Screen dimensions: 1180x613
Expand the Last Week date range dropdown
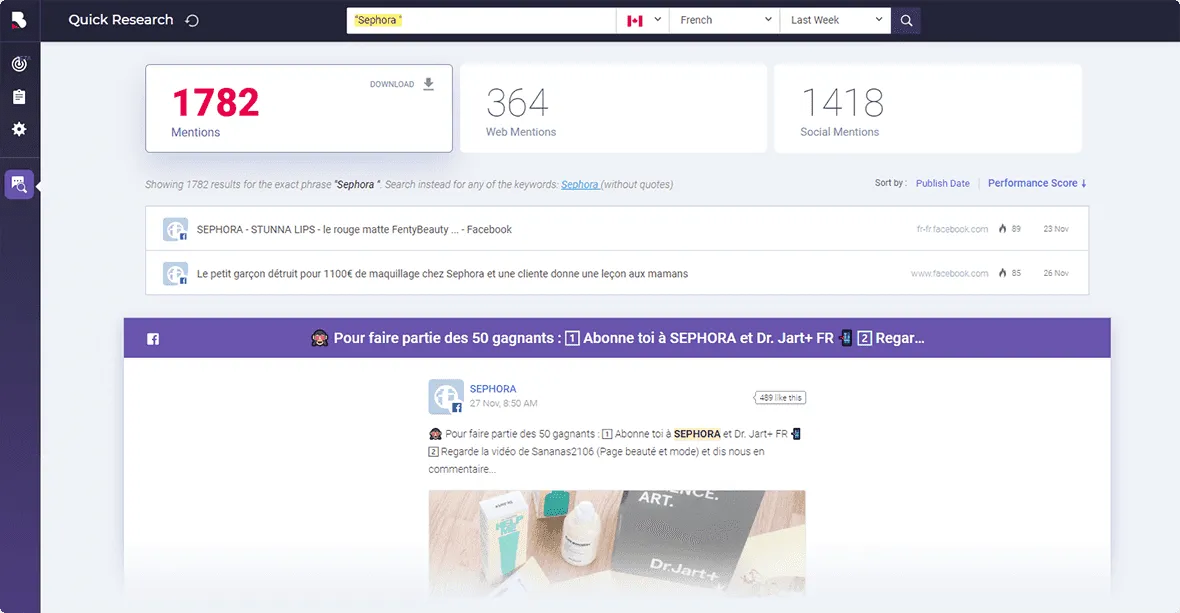pos(835,20)
